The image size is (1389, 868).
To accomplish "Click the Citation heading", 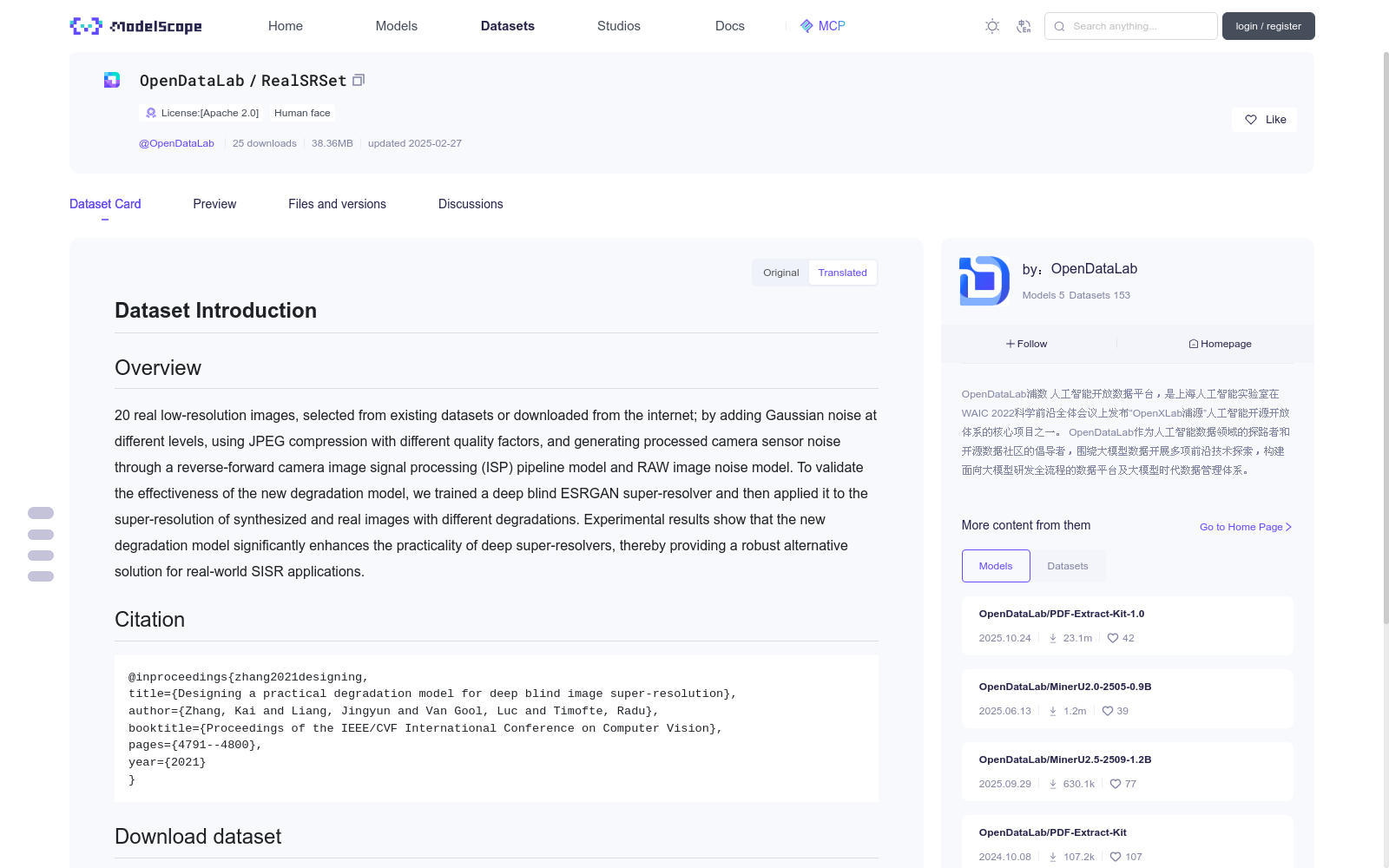I will click(150, 620).
